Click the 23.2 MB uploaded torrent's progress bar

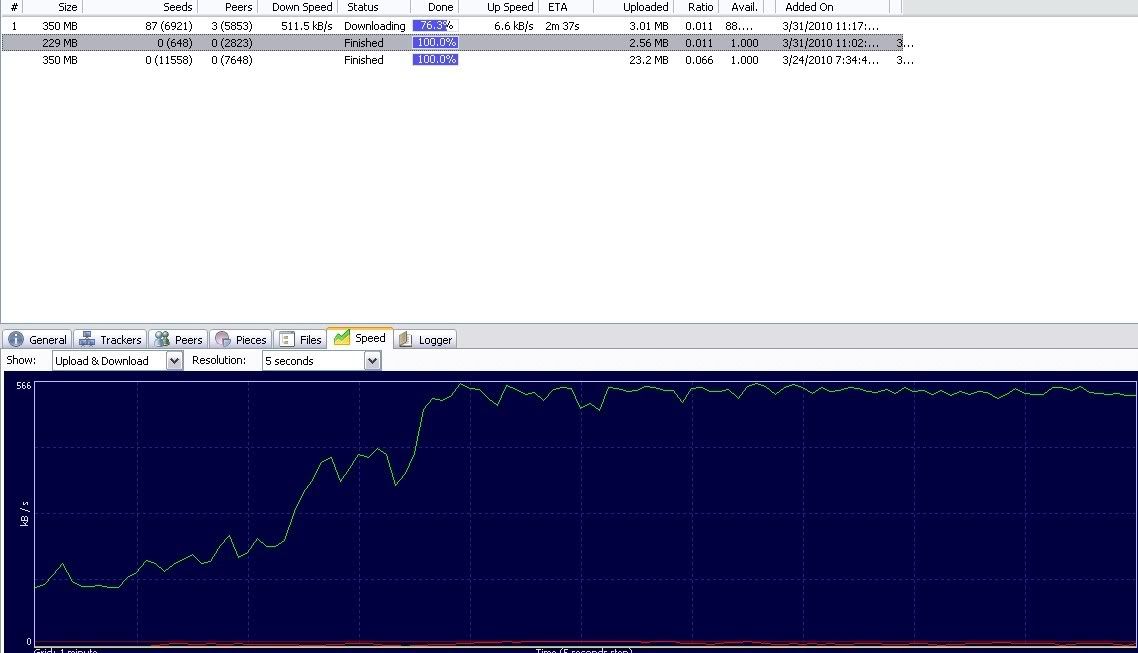pyautogui.click(x=435, y=59)
